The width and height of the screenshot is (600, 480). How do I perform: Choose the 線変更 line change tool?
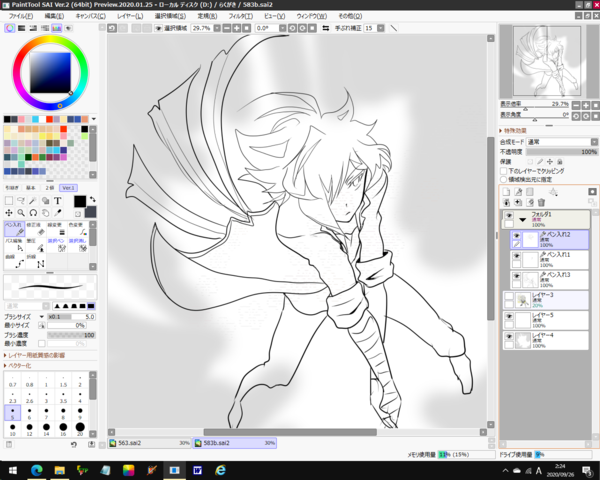[x=57, y=229]
